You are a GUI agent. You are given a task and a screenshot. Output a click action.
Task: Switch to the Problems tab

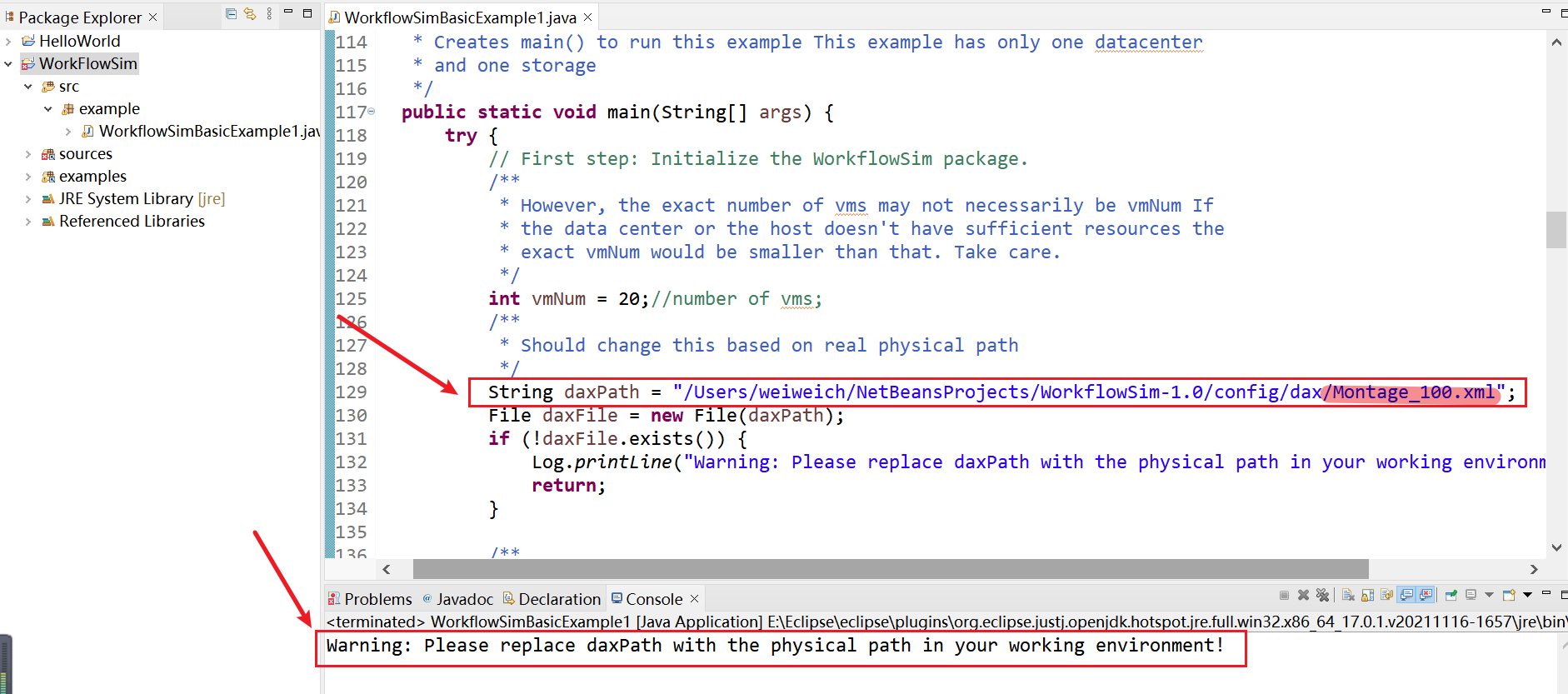[x=370, y=599]
